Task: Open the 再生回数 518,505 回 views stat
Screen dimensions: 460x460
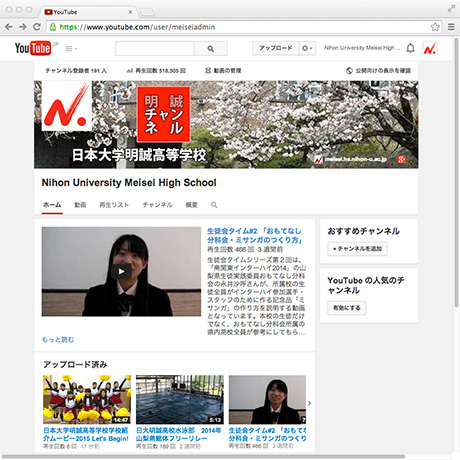Action: point(156,71)
